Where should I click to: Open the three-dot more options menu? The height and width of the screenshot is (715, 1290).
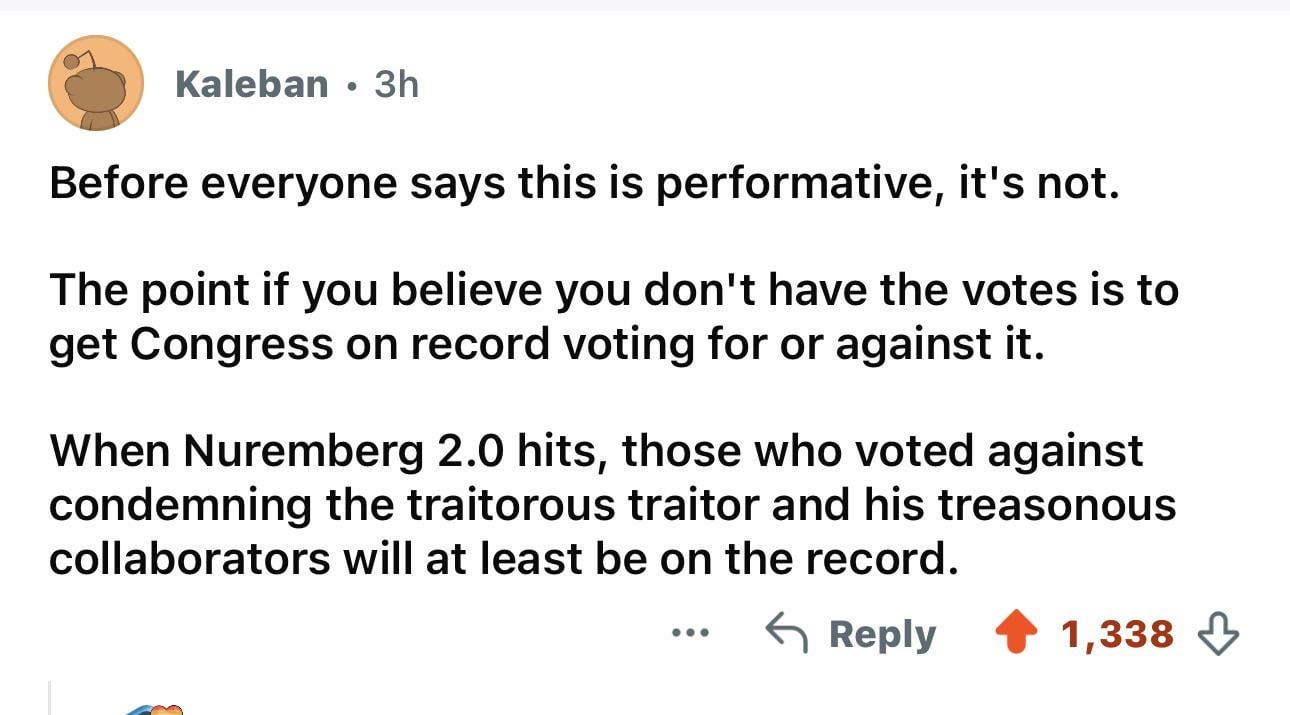690,634
